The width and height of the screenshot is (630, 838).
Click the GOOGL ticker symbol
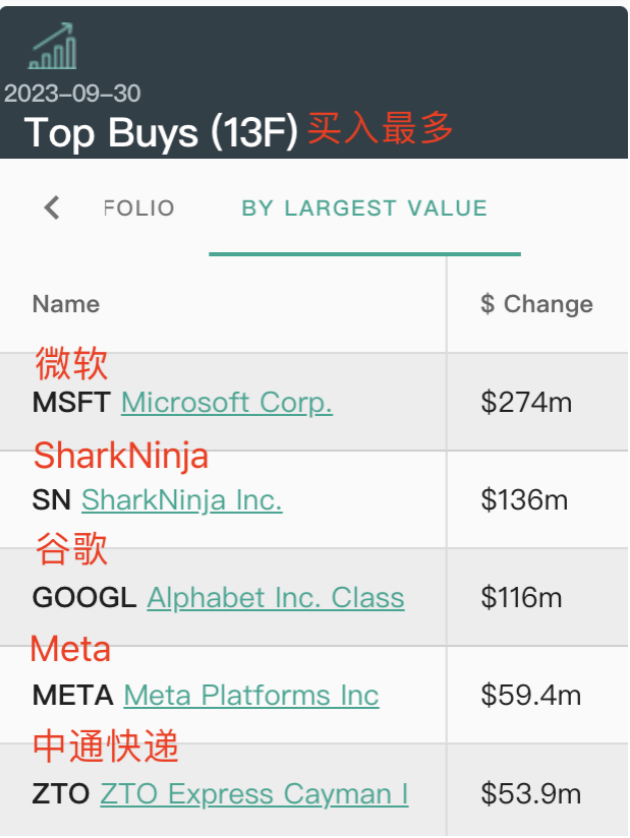[x=84, y=598]
